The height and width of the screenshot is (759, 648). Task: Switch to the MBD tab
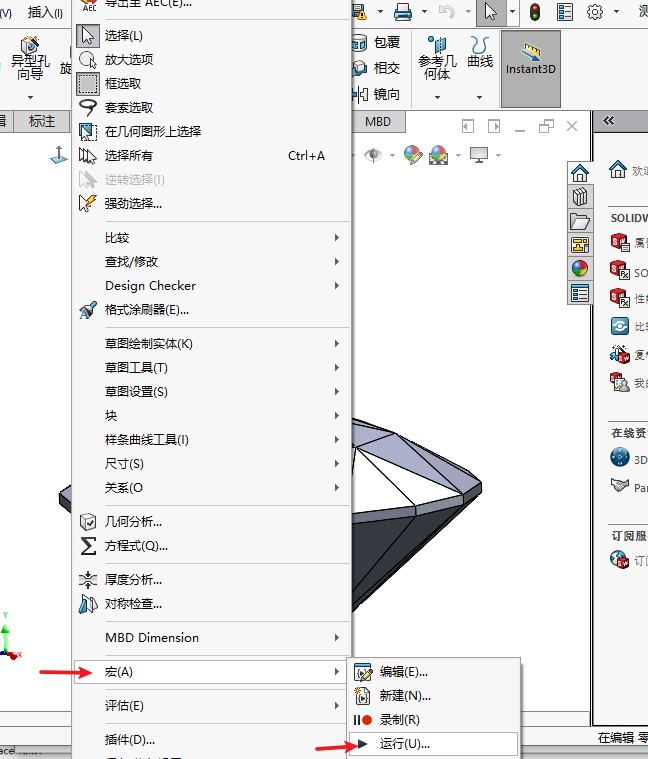[x=377, y=121]
